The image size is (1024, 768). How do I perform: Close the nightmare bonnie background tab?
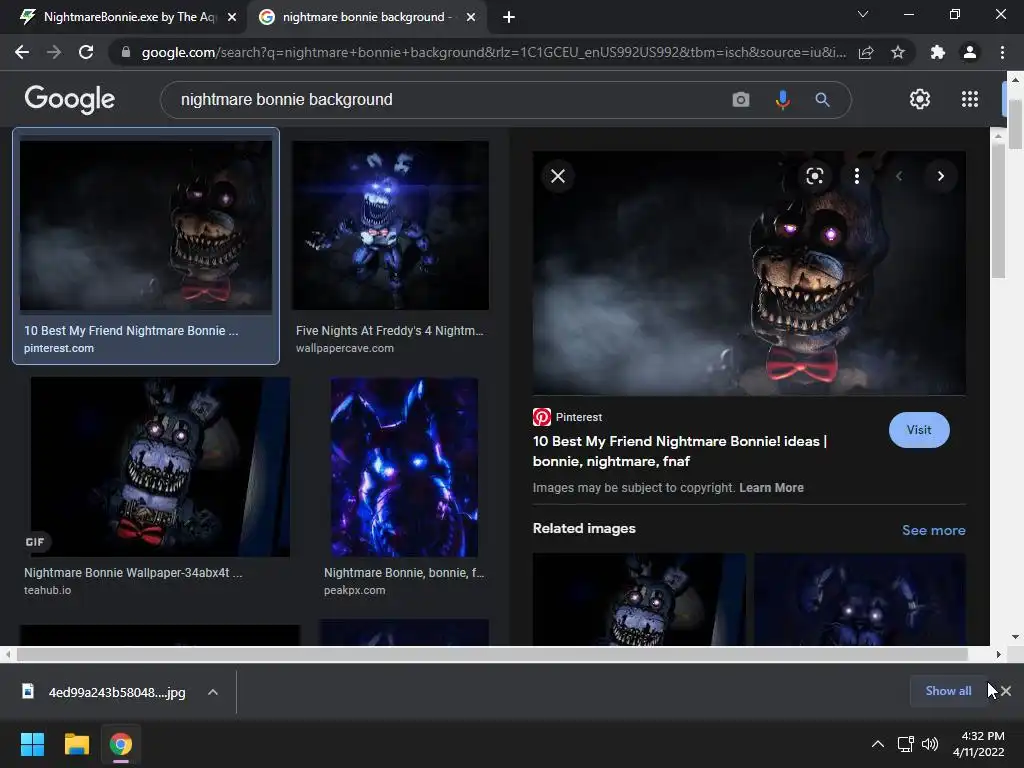[471, 17]
